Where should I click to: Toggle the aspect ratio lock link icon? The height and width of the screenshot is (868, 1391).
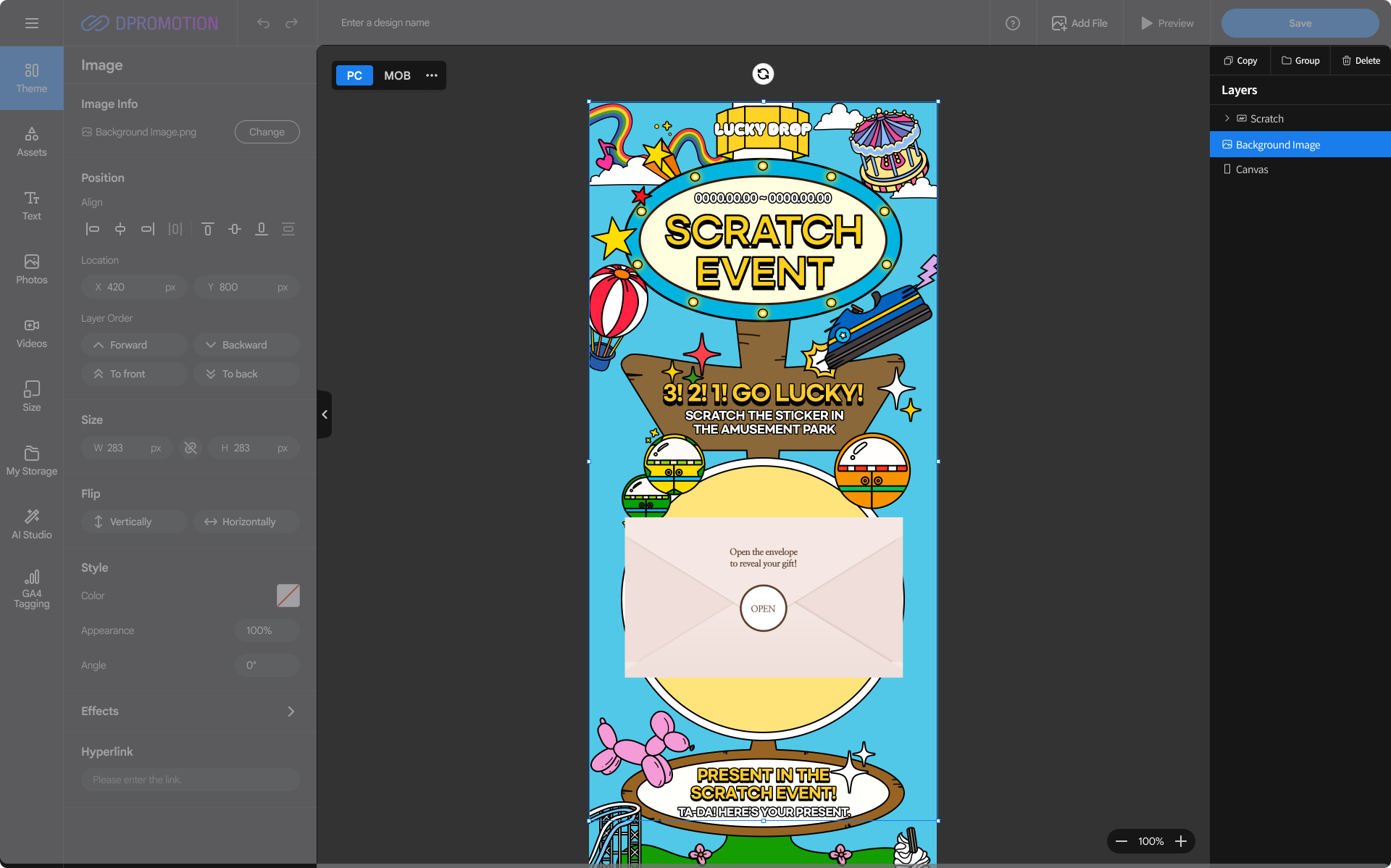(191, 448)
